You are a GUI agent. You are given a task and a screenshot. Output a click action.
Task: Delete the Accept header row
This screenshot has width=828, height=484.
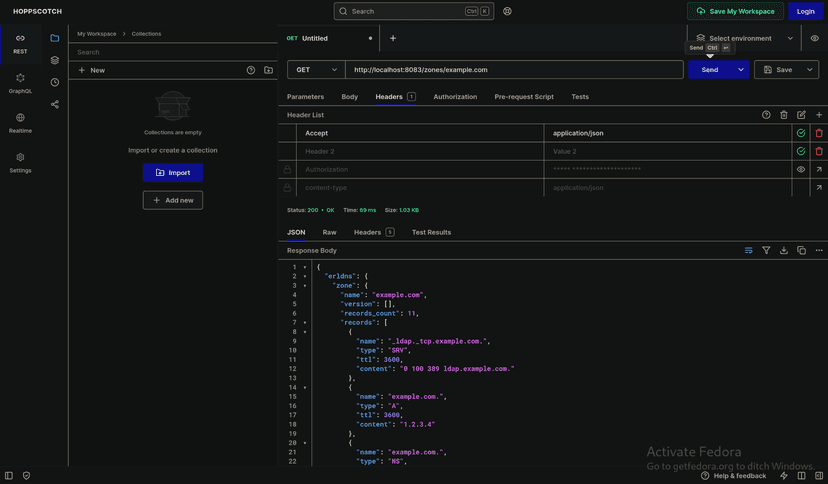(x=819, y=133)
